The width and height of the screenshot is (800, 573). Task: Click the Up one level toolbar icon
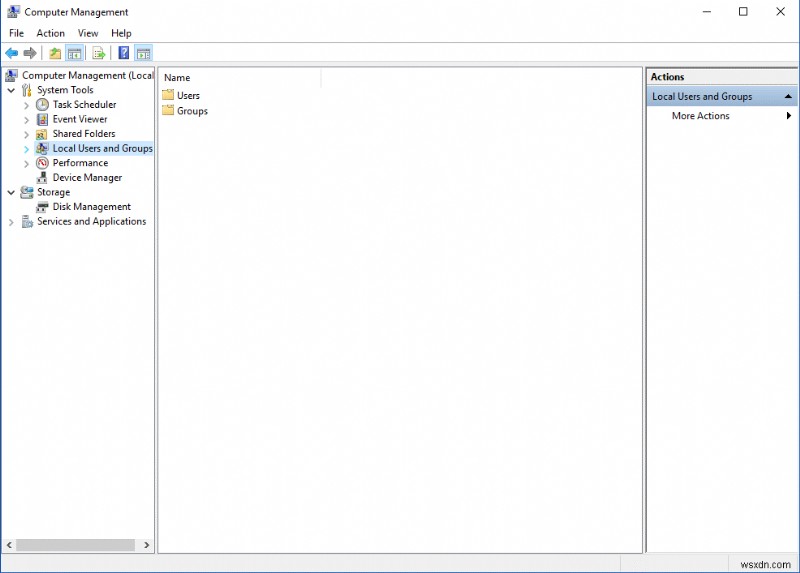[x=55, y=53]
